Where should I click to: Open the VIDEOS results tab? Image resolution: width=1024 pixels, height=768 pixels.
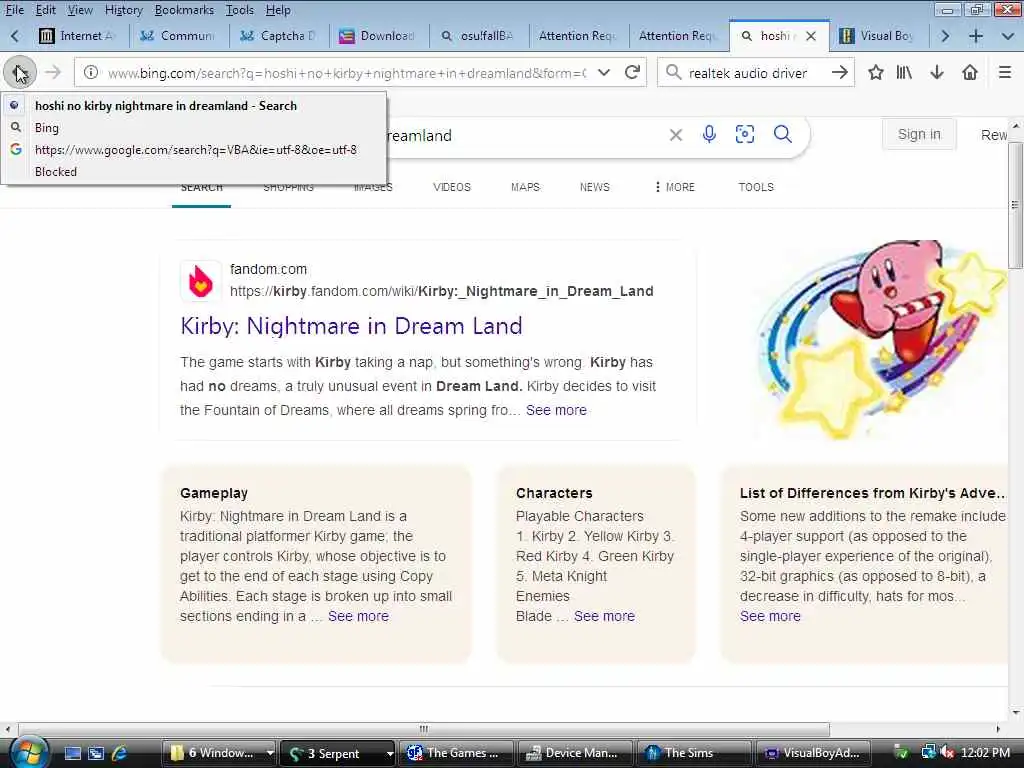(x=452, y=187)
